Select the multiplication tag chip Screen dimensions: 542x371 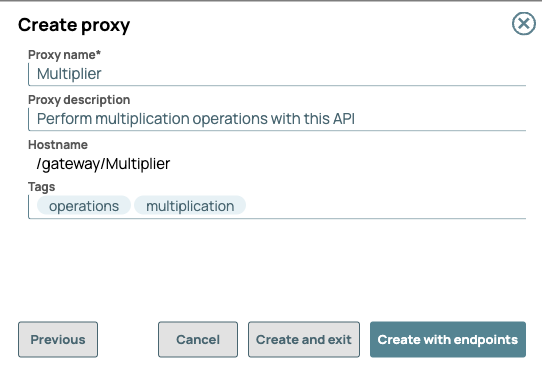pos(190,206)
